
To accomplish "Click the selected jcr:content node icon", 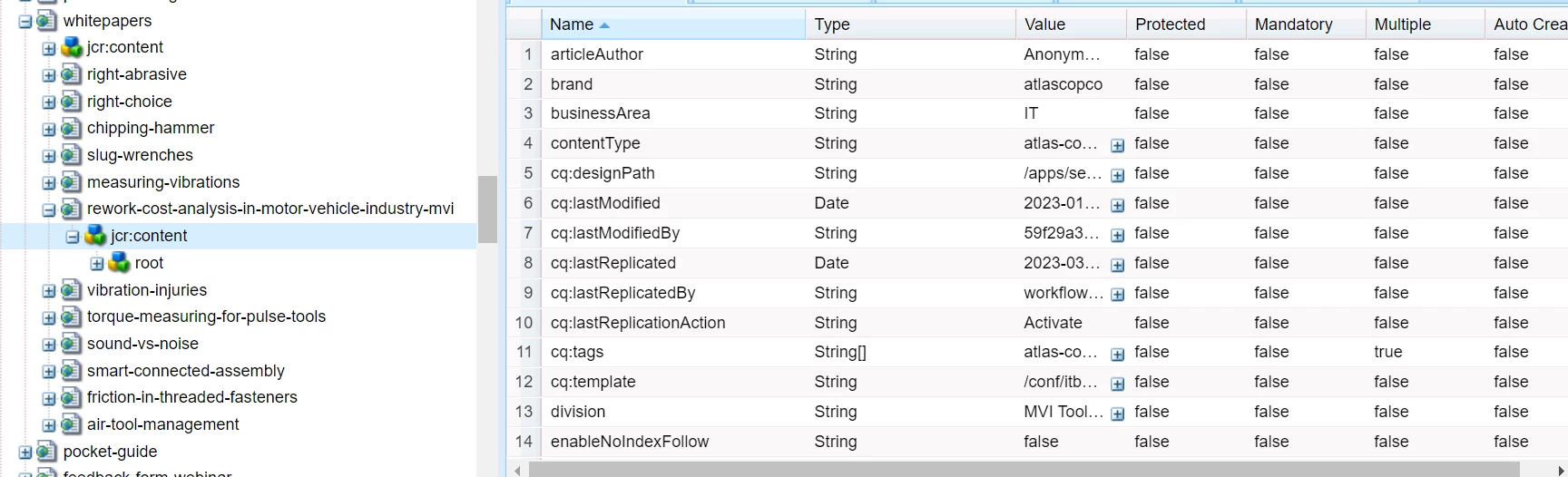I will pos(95,236).
